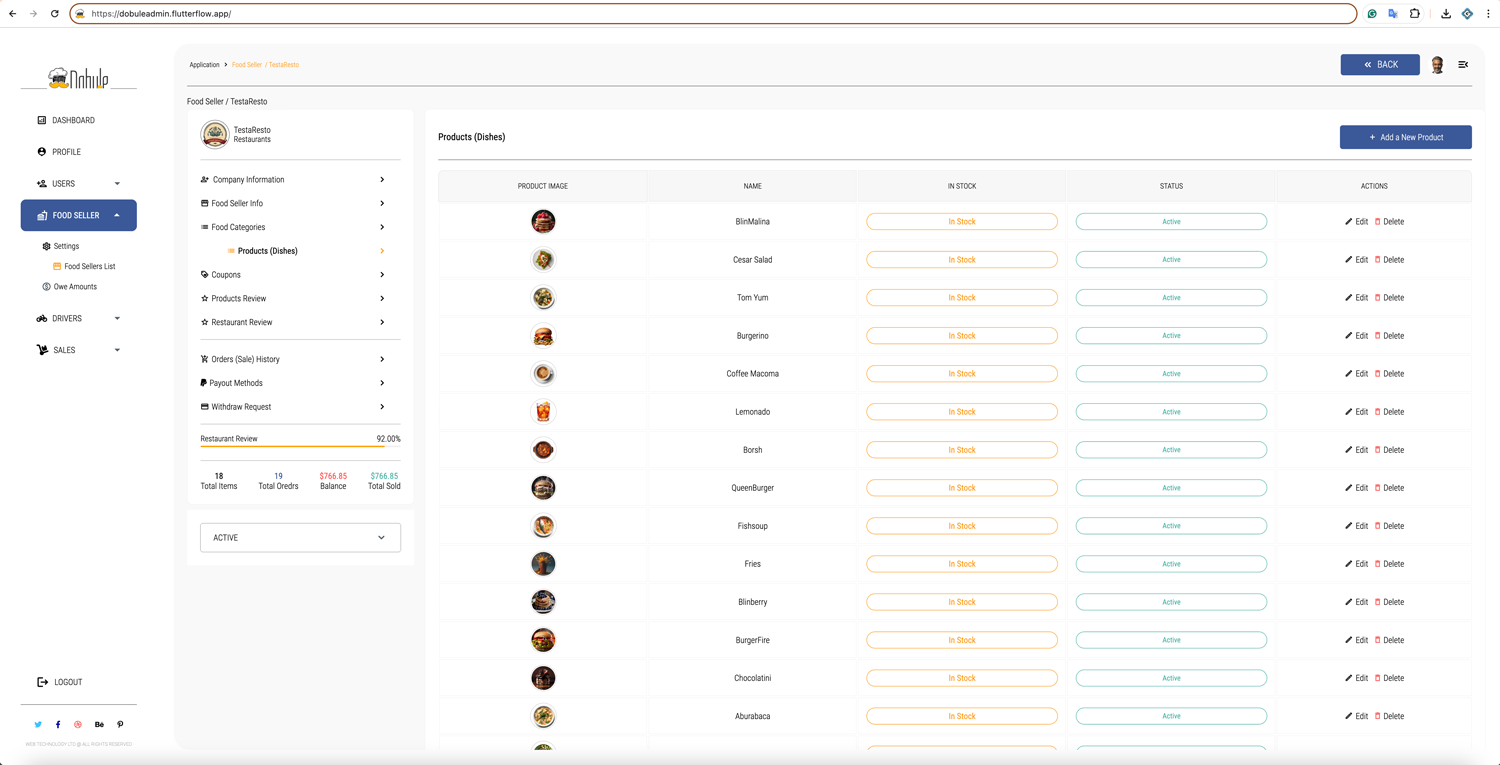
Task: Open Restaurant Review menu row
Action: pyautogui.click(x=293, y=322)
